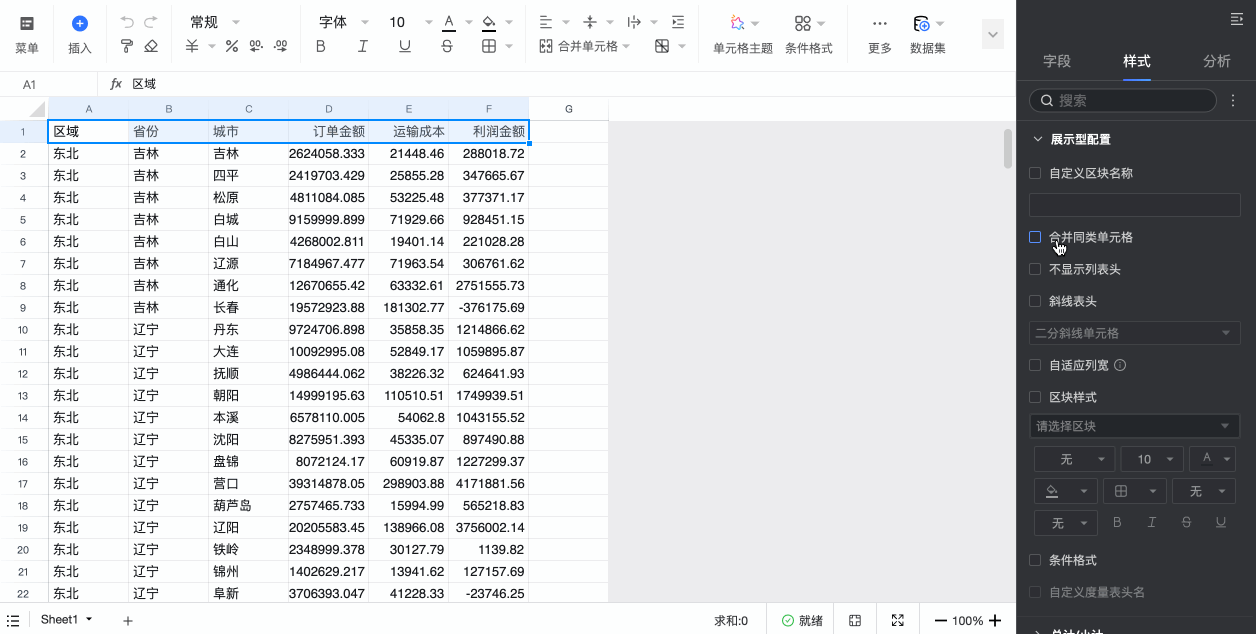Click the A1 name box
The height and width of the screenshot is (634, 1256).
(x=48, y=84)
